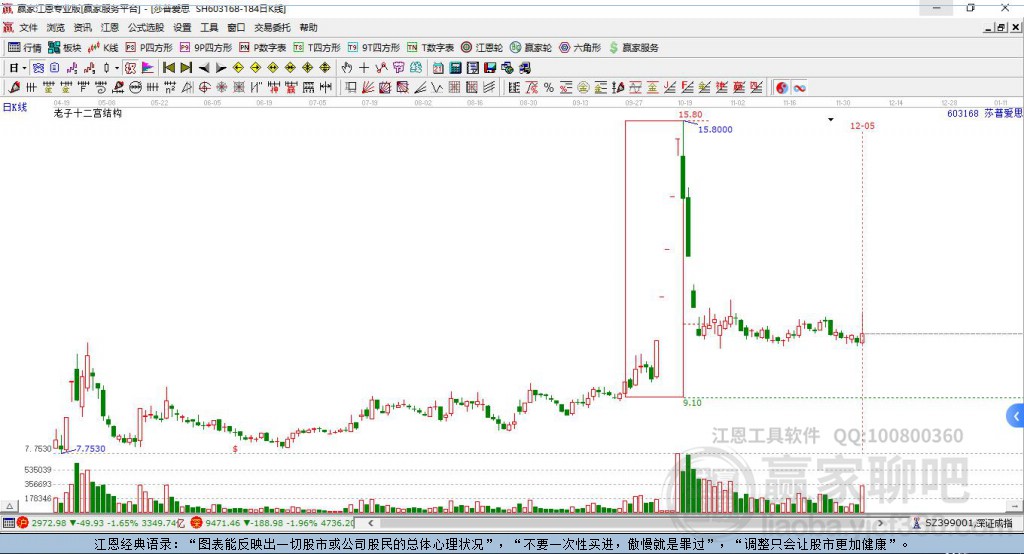Click the Shenzhen index value 9471.46
The height and width of the screenshot is (554, 1024).
(223, 523)
